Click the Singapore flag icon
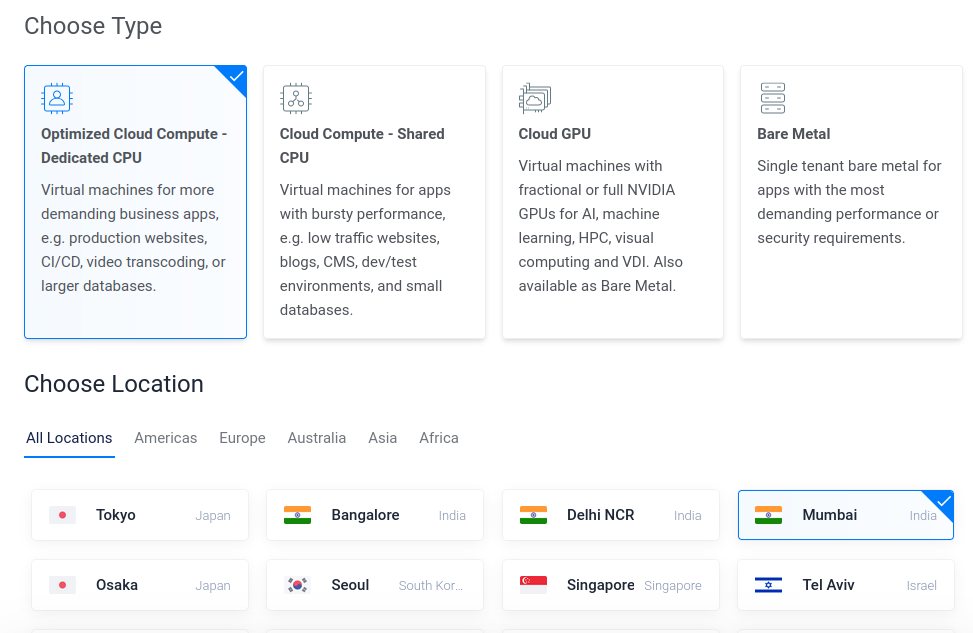973x633 pixels. point(533,585)
